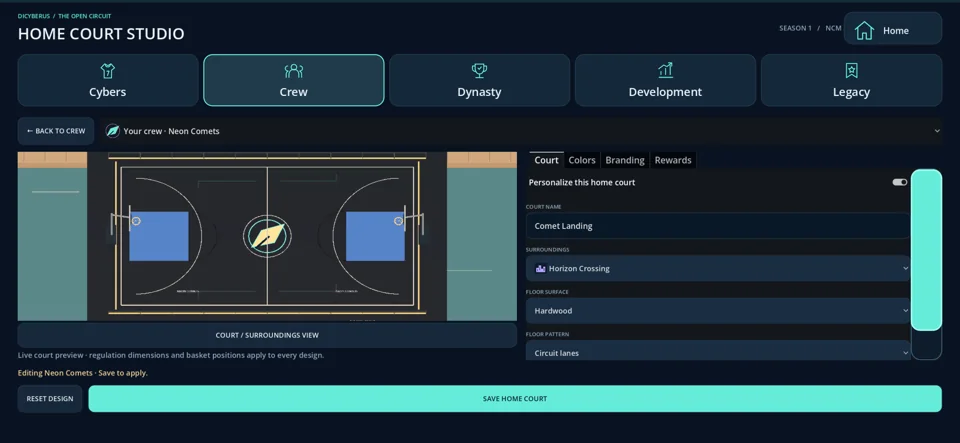Viewport: 960px width, 443px height.
Task: Switch to the Court tab
Action: pos(546,160)
